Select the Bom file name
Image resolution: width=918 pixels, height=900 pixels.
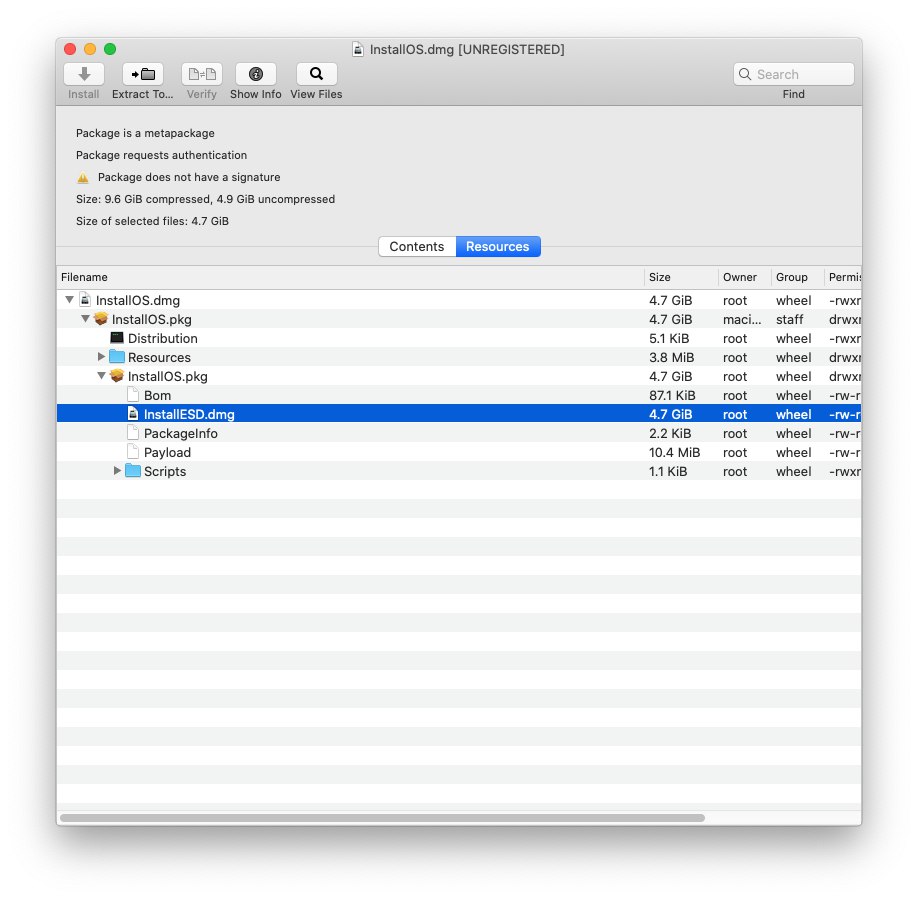(x=157, y=395)
